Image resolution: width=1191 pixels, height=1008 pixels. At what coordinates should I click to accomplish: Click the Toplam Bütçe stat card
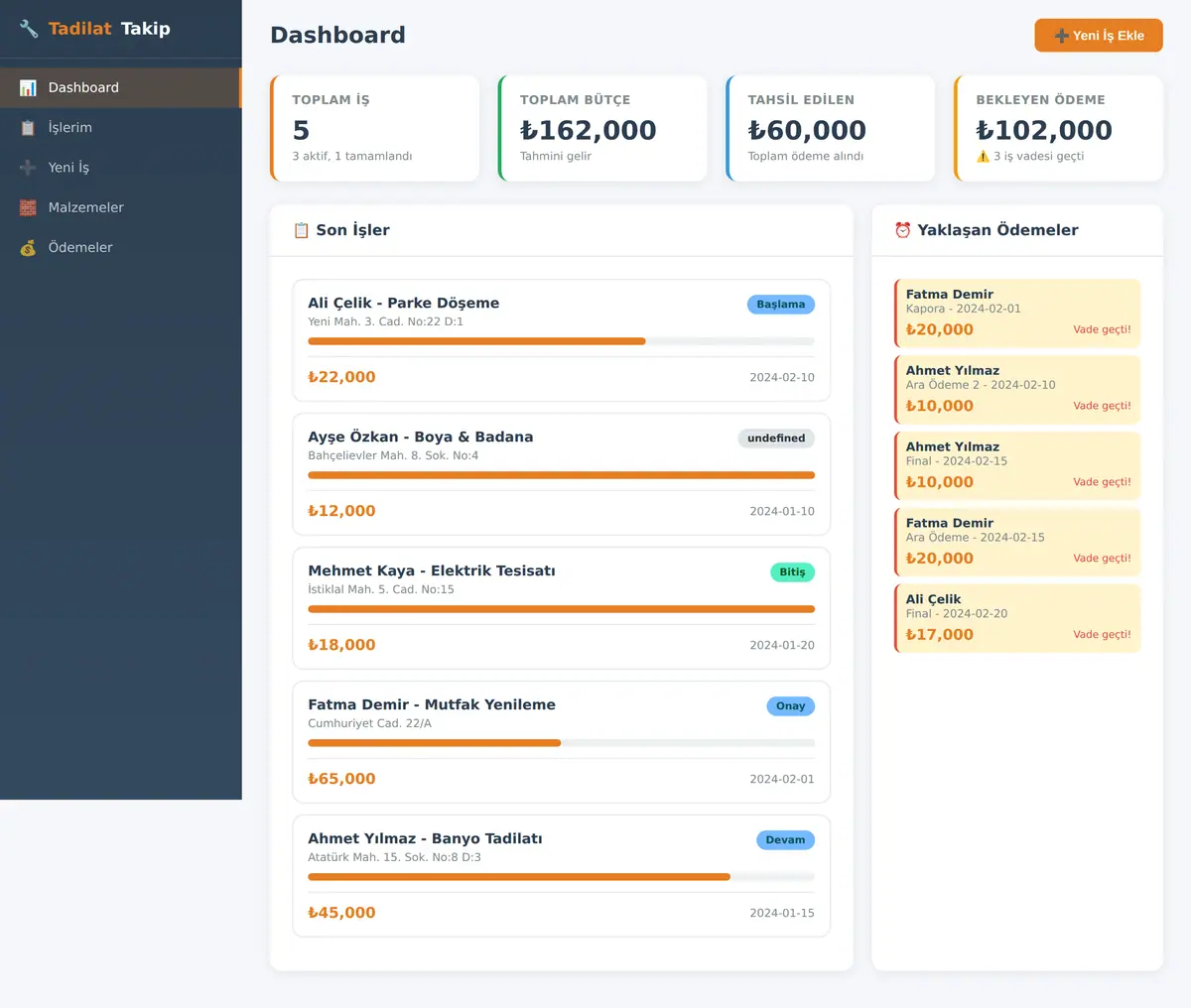point(602,129)
